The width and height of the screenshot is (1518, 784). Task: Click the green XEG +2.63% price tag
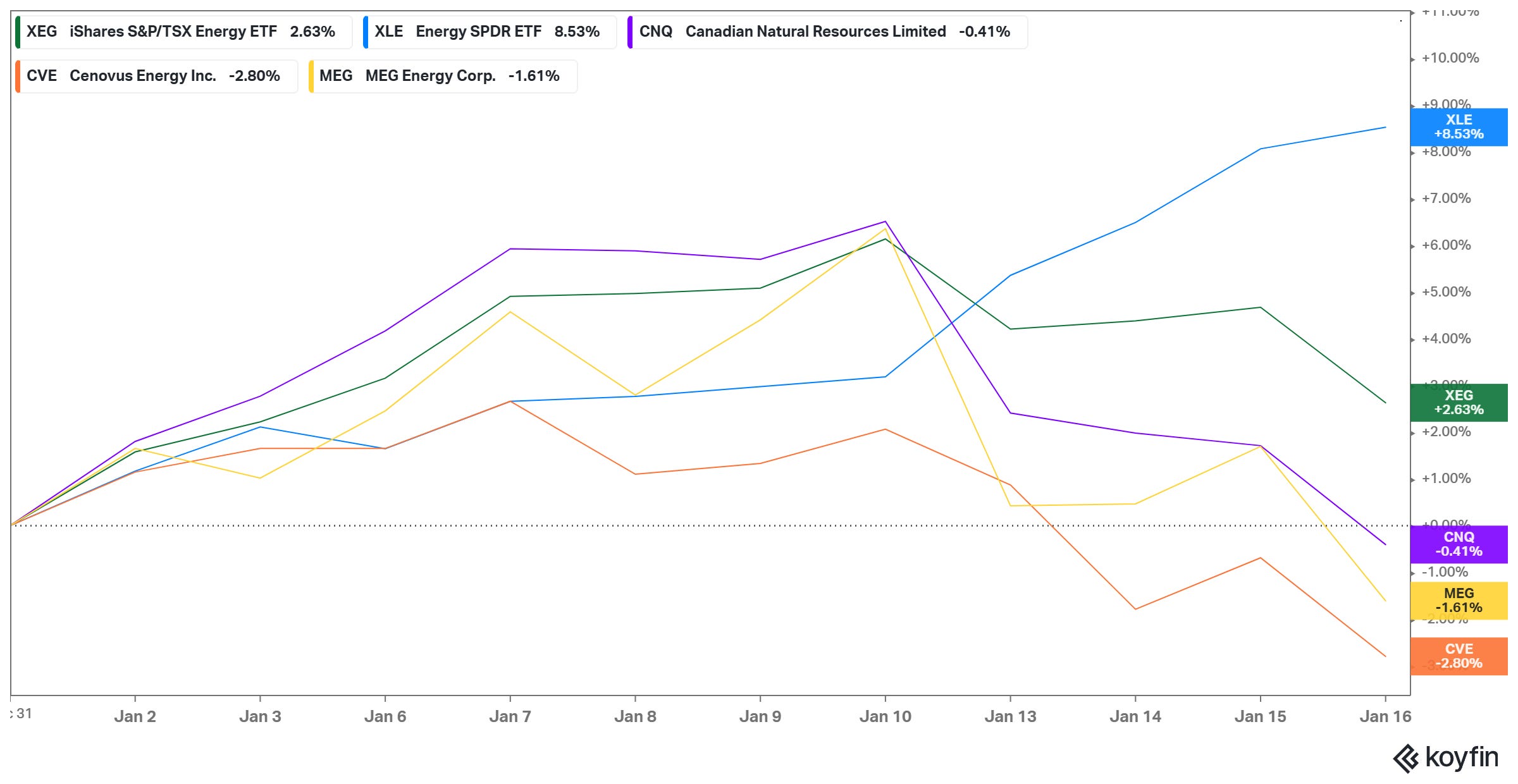pyautogui.click(x=1459, y=403)
